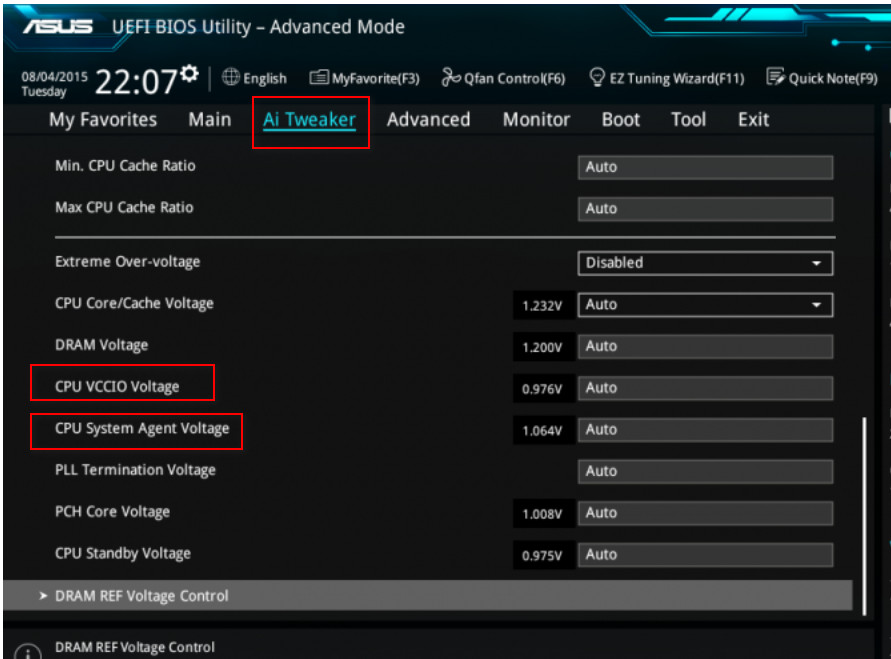Open language selection labeled English
891x659 pixels.
click(x=265, y=78)
